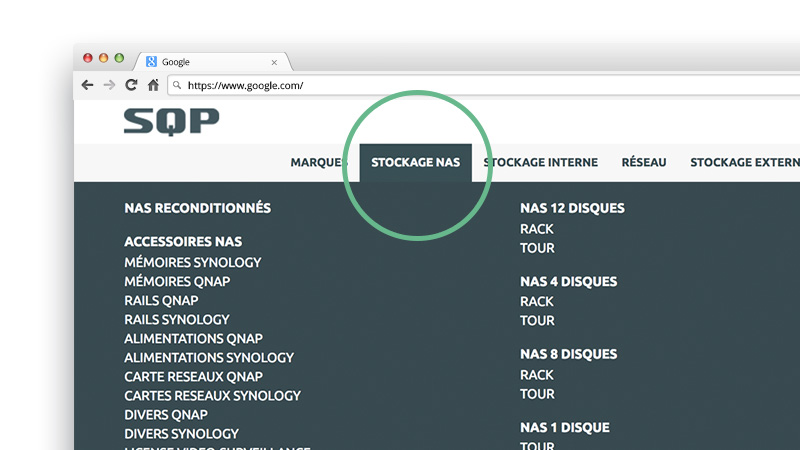Select DIVERS QNAP link
Screen dimensions: 800x450
(166, 415)
